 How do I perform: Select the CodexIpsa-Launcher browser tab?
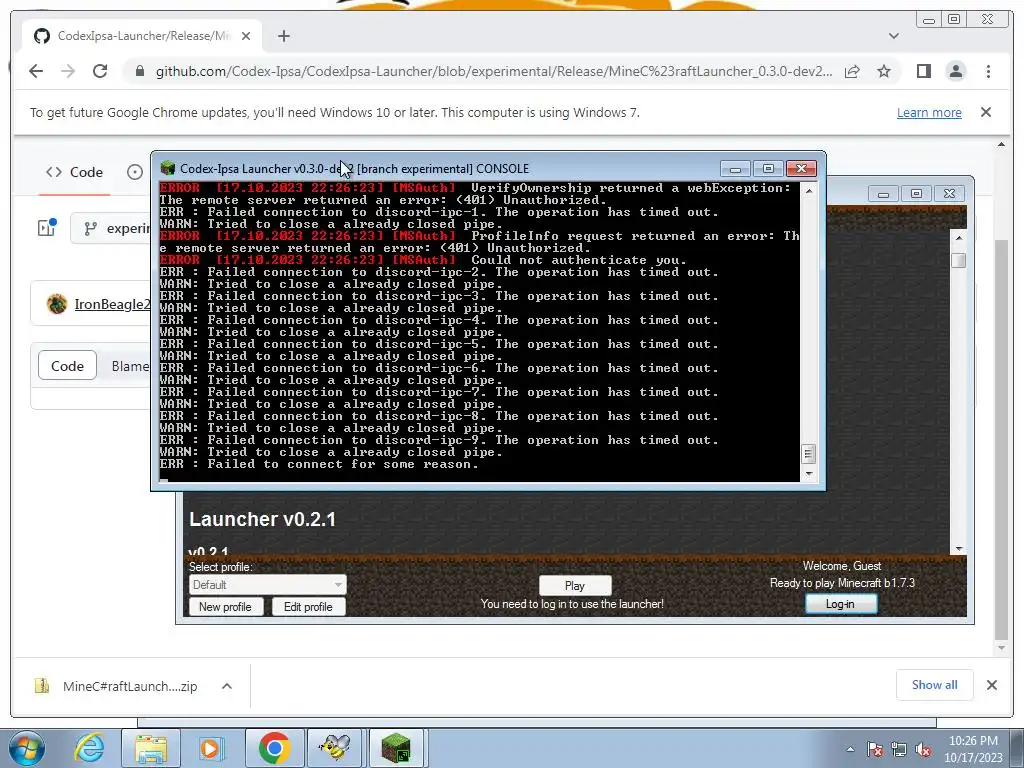142,36
